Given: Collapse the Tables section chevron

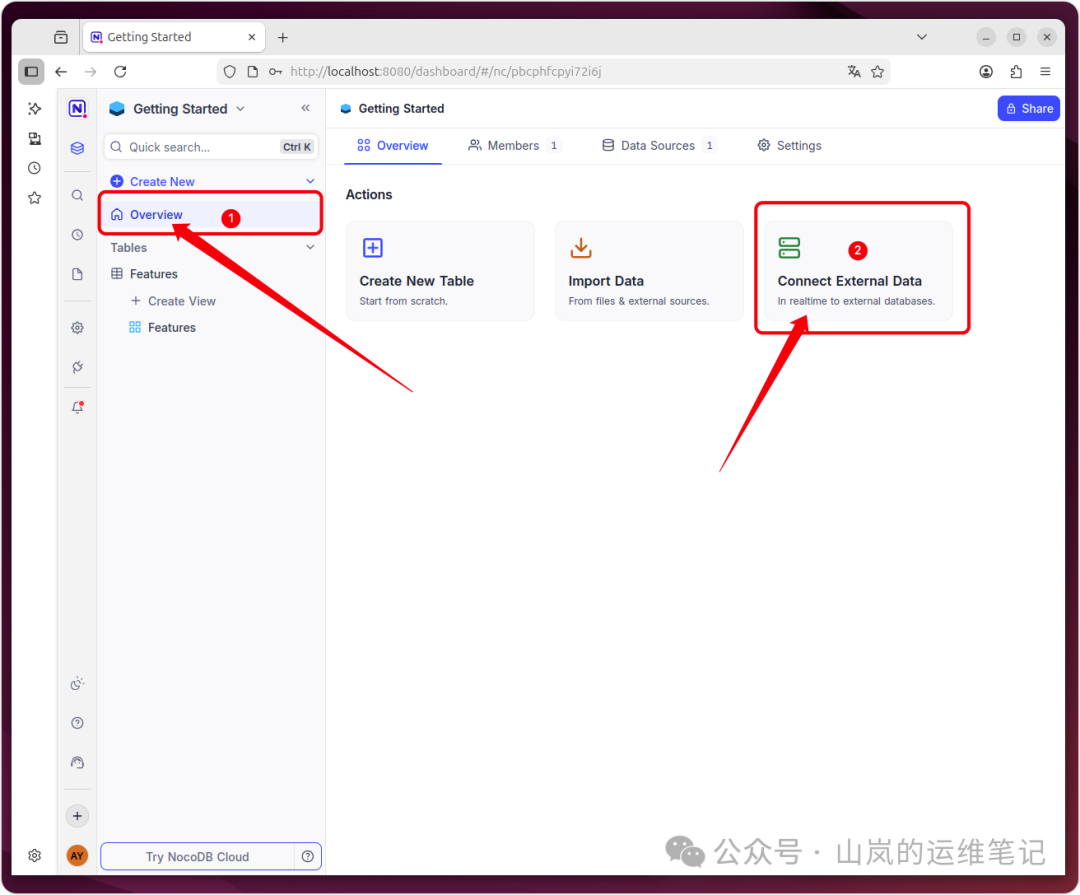Looking at the screenshot, I should 310,247.
